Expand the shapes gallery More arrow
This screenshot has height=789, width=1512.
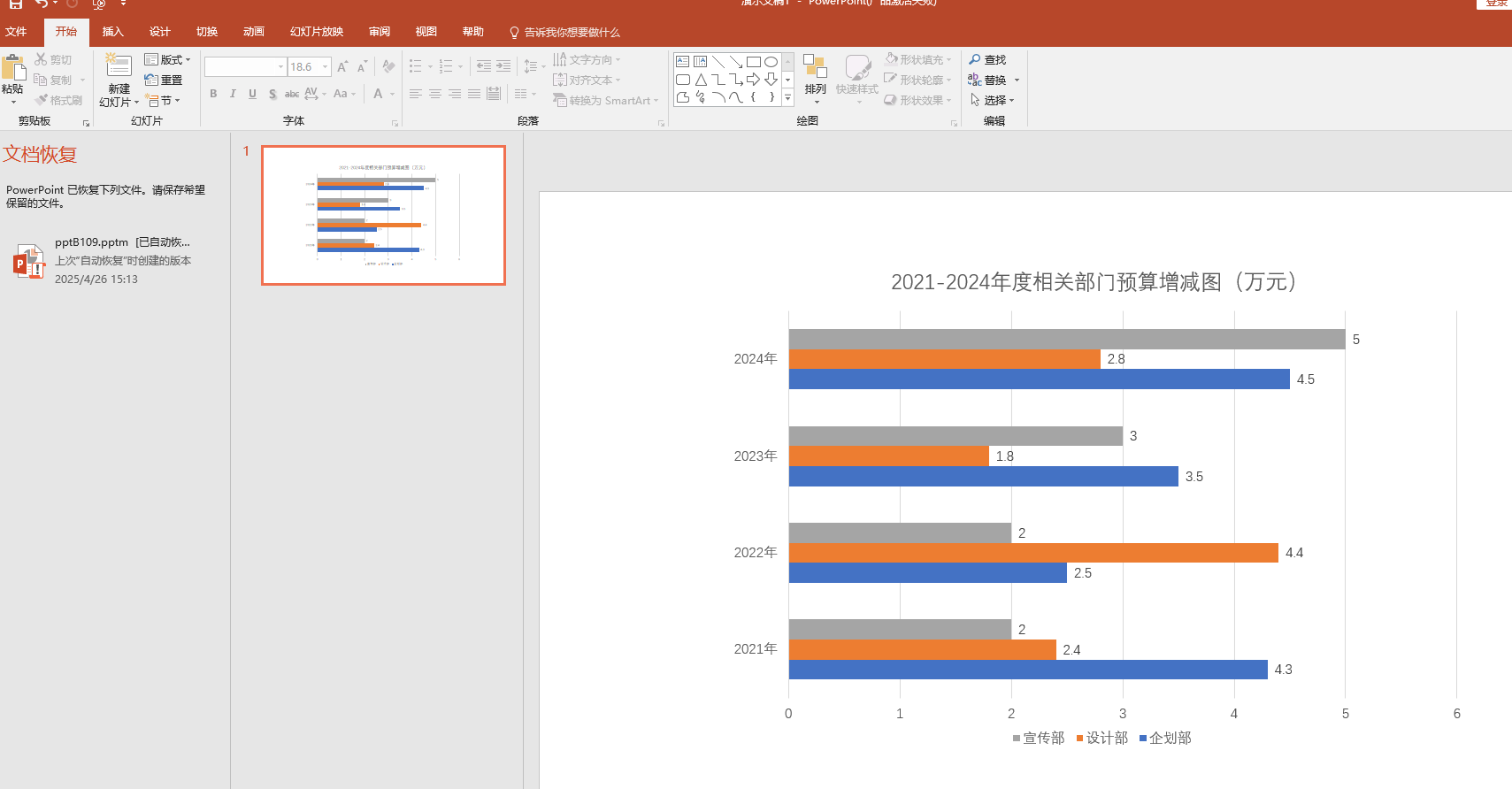point(787,98)
